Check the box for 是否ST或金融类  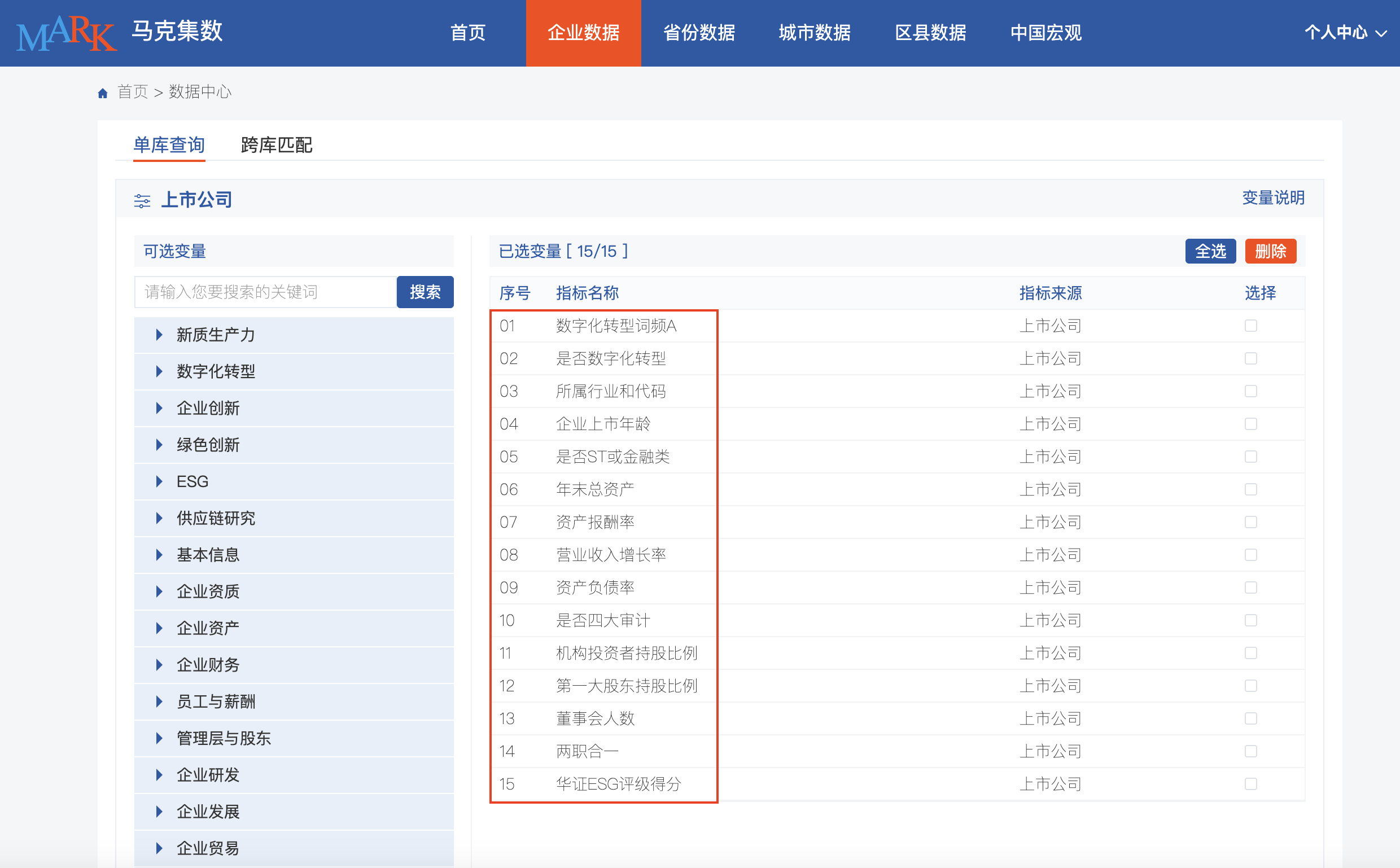1251,457
